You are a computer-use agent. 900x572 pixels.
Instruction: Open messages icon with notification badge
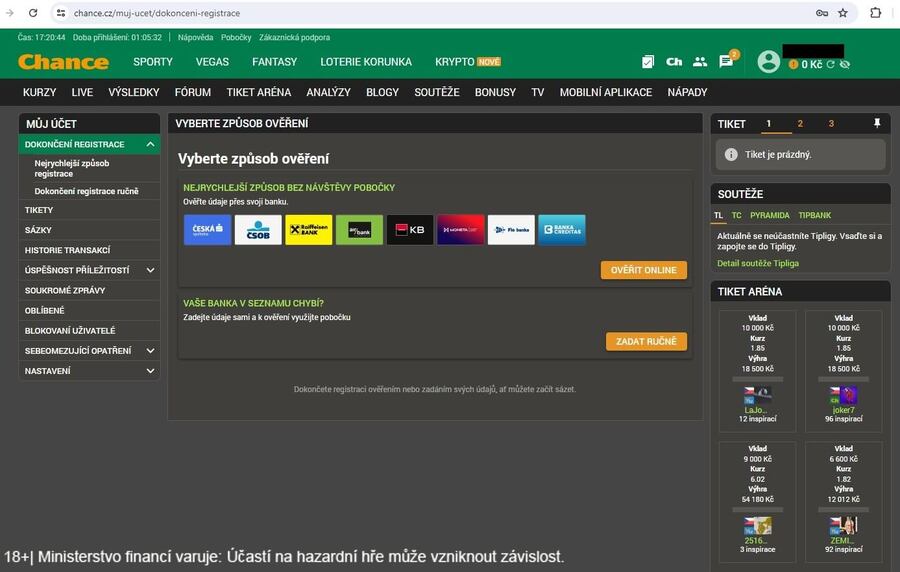point(727,61)
